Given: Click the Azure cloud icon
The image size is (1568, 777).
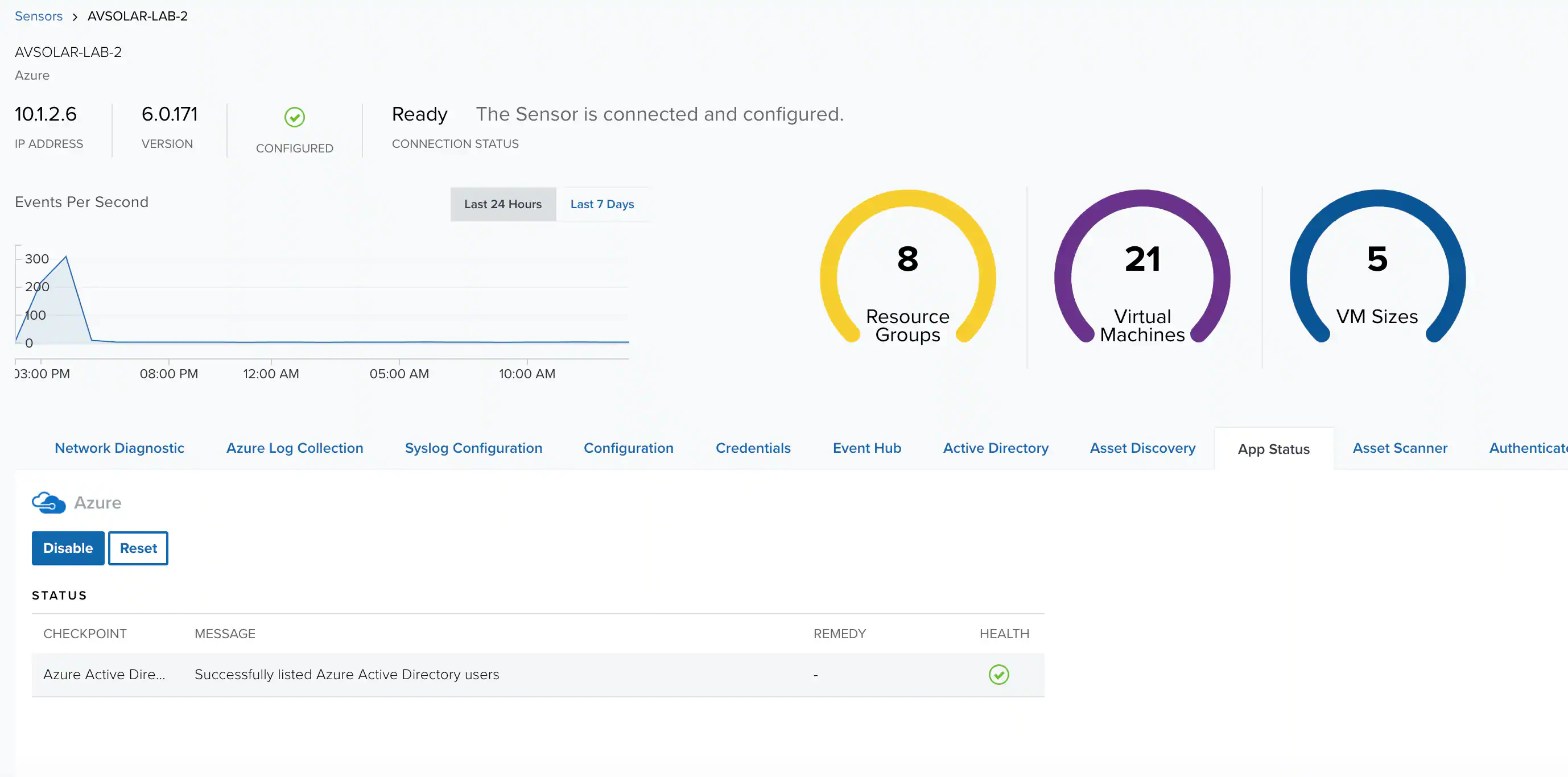Looking at the screenshot, I should (48, 503).
